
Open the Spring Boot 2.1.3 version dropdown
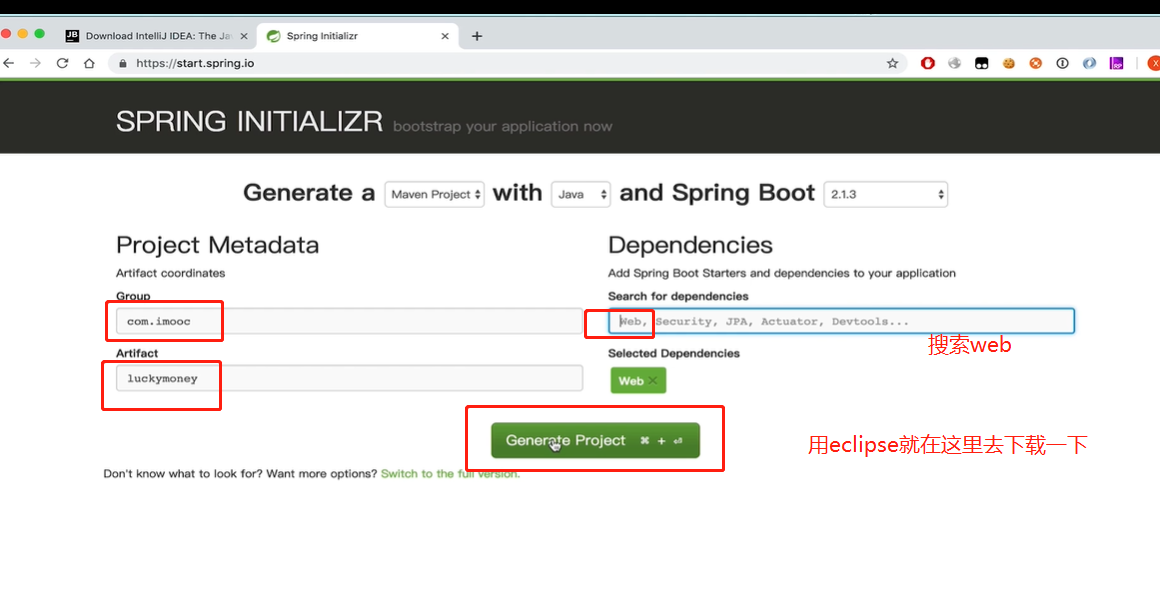point(886,195)
